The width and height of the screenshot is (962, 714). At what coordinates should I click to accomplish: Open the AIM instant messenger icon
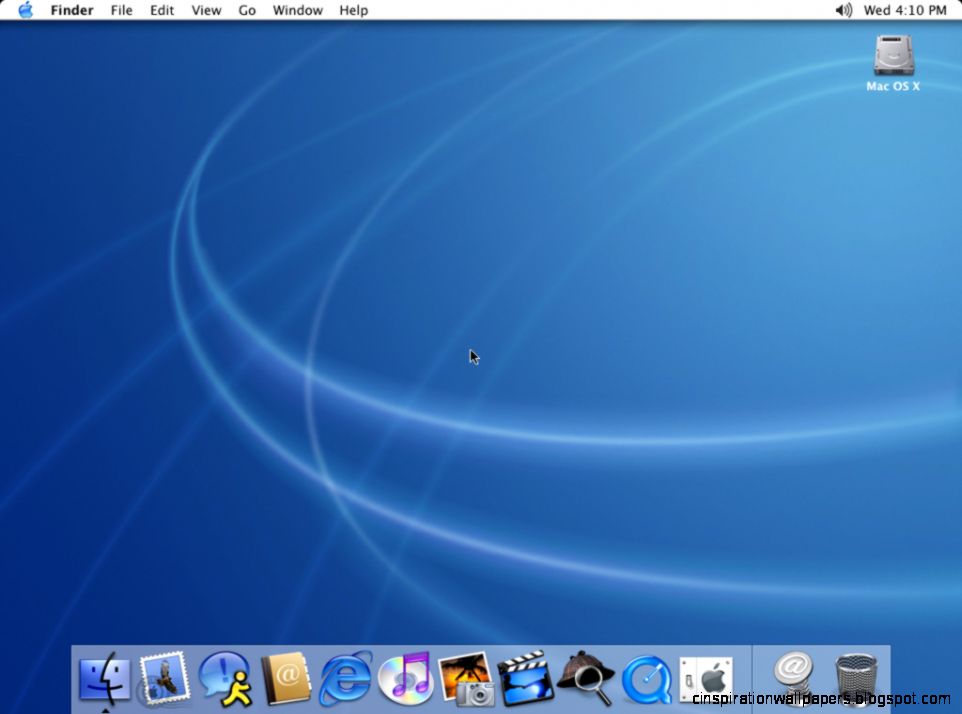tap(224, 678)
